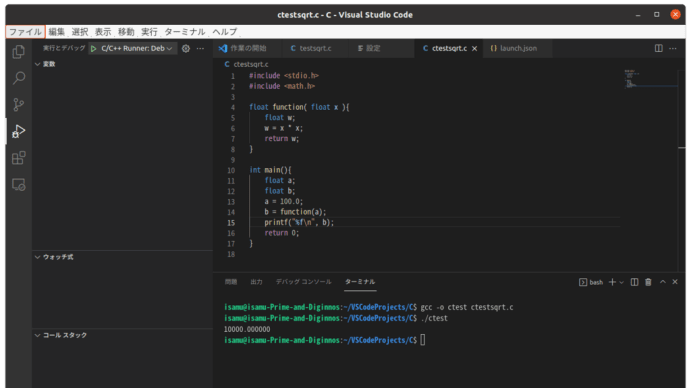This screenshot has width=690, height=388.
Task: Select the ctestsqrt.c editor tab
Action: 449,48
